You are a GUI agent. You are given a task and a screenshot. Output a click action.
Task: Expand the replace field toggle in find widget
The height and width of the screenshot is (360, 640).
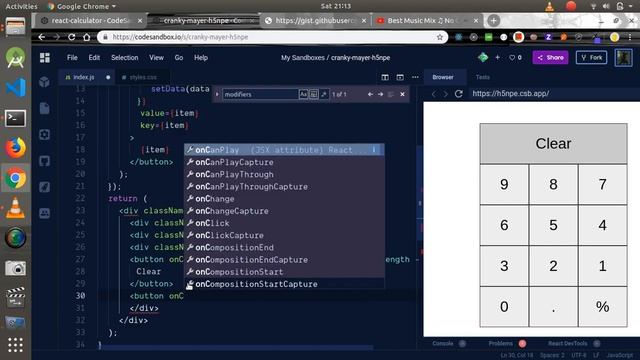click(x=217, y=94)
